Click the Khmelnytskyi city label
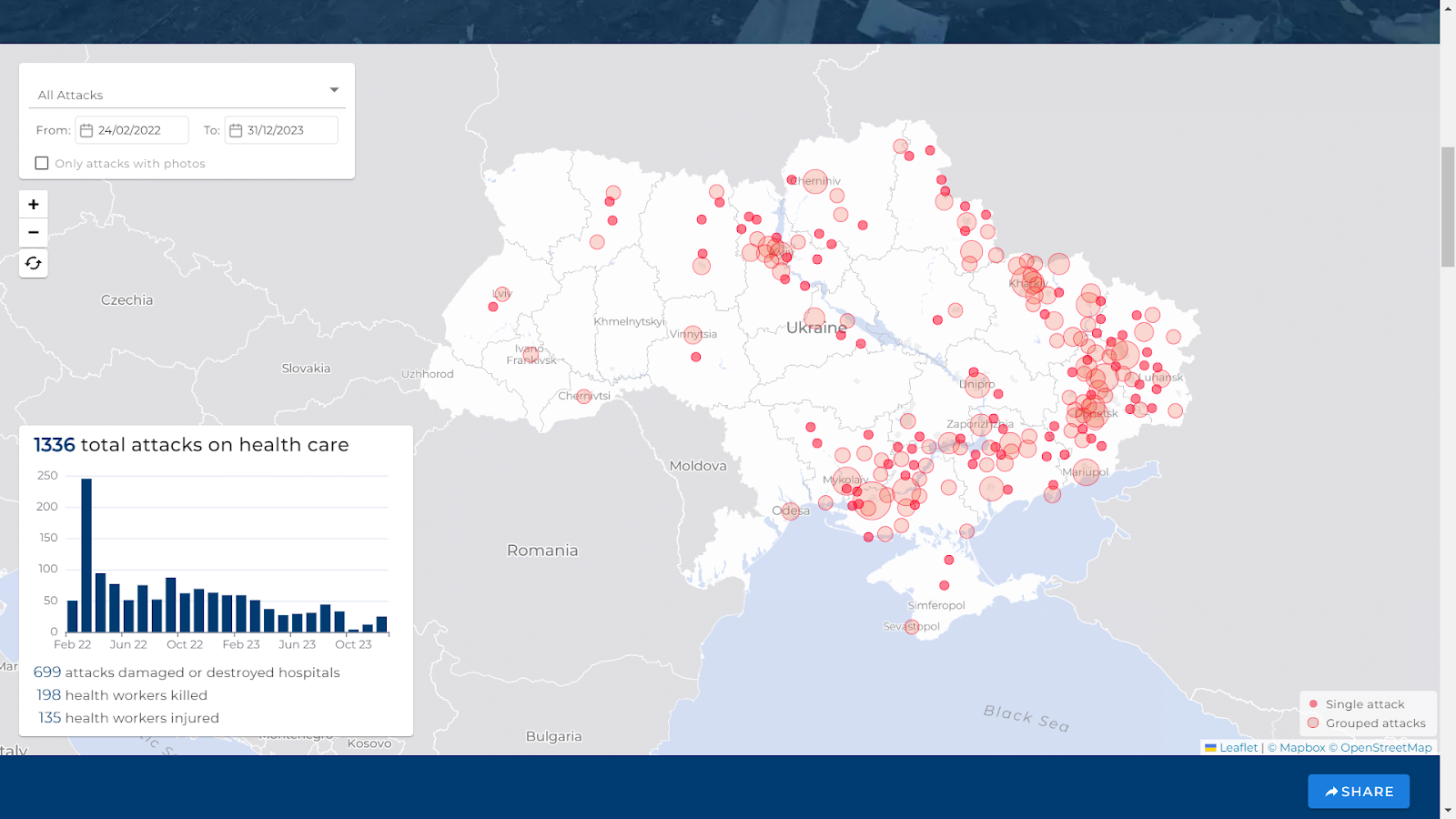 [630, 322]
